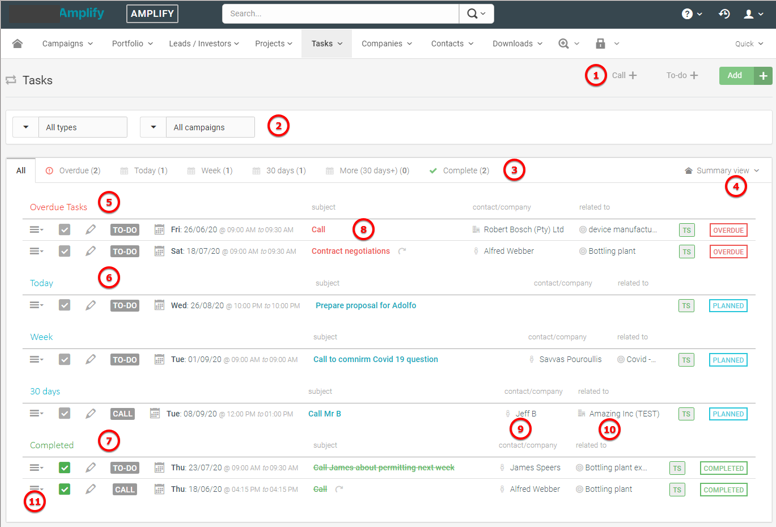Click the TS badge on Robert Bosch row
The width and height of the screenshot is (776, 527).
click(686, 230)
